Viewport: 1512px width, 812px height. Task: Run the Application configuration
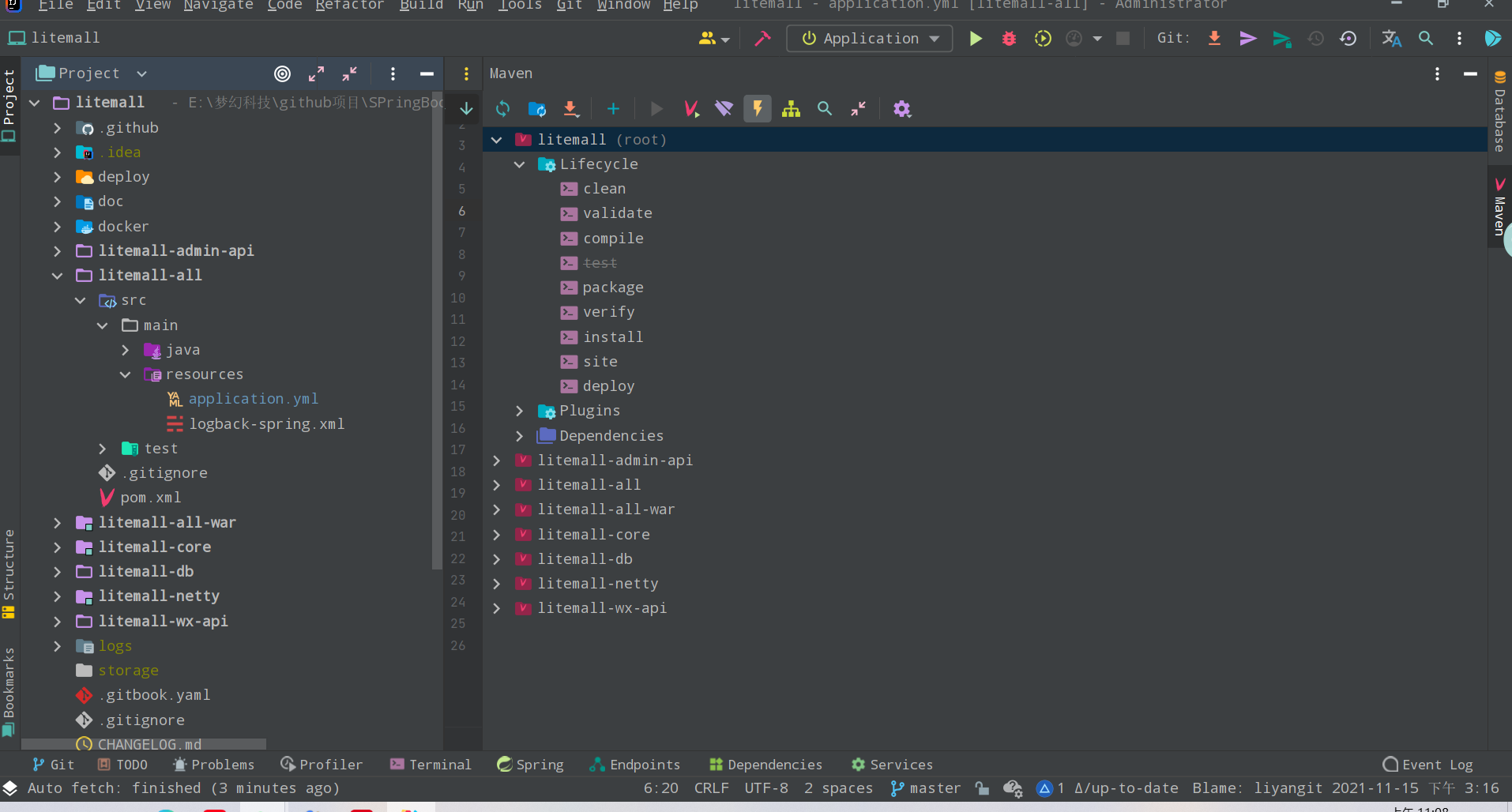(976, 38)
